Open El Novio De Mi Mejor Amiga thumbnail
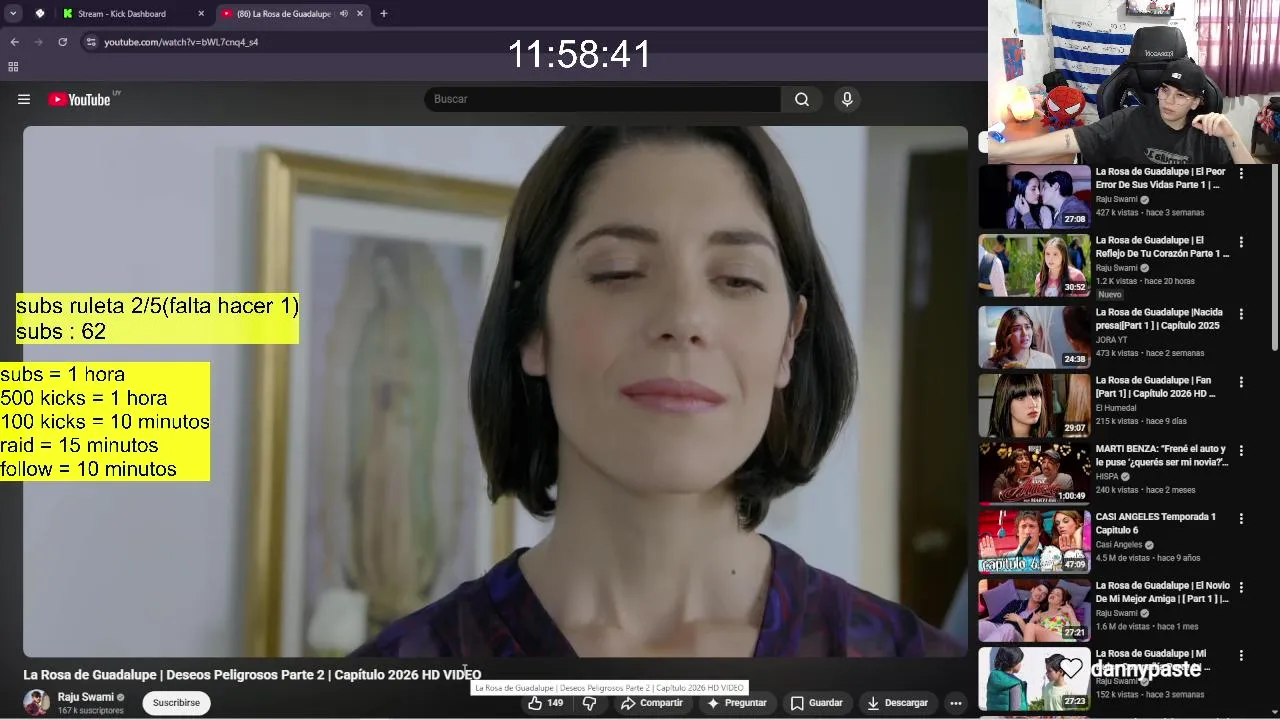 click(x=1034, y=610)
